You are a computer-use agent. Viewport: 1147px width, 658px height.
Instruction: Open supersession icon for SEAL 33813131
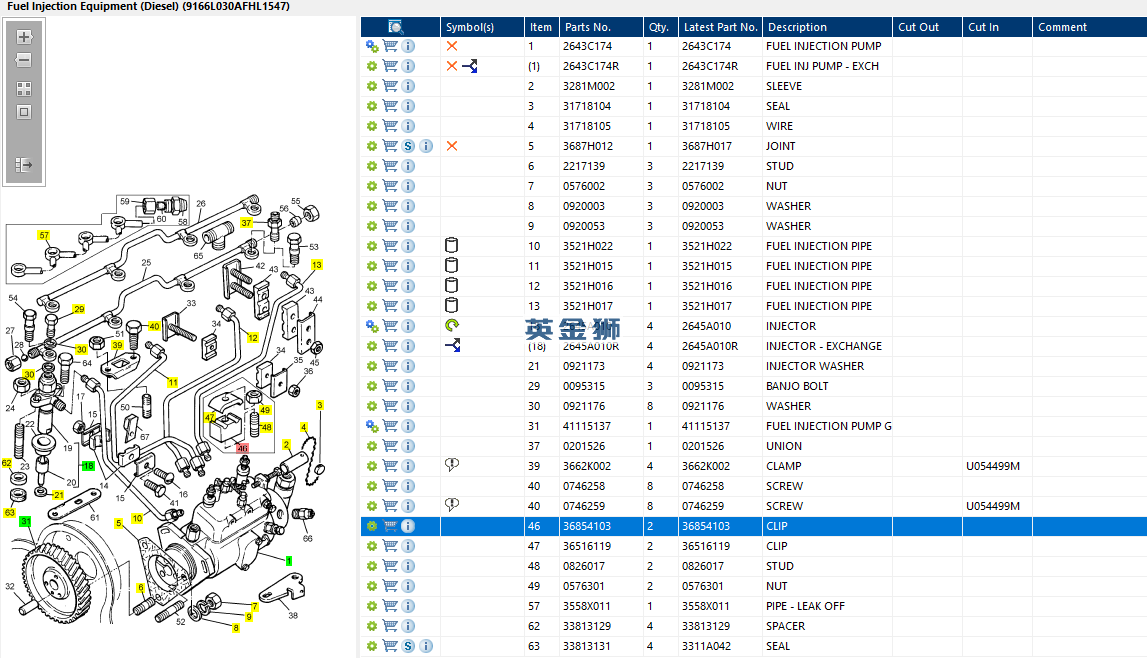[x=408, y=646]
